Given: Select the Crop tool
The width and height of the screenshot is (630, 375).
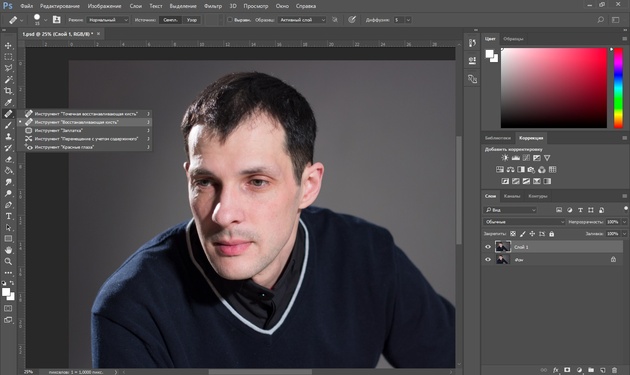Looking at the screenshot, I should 8,91.
